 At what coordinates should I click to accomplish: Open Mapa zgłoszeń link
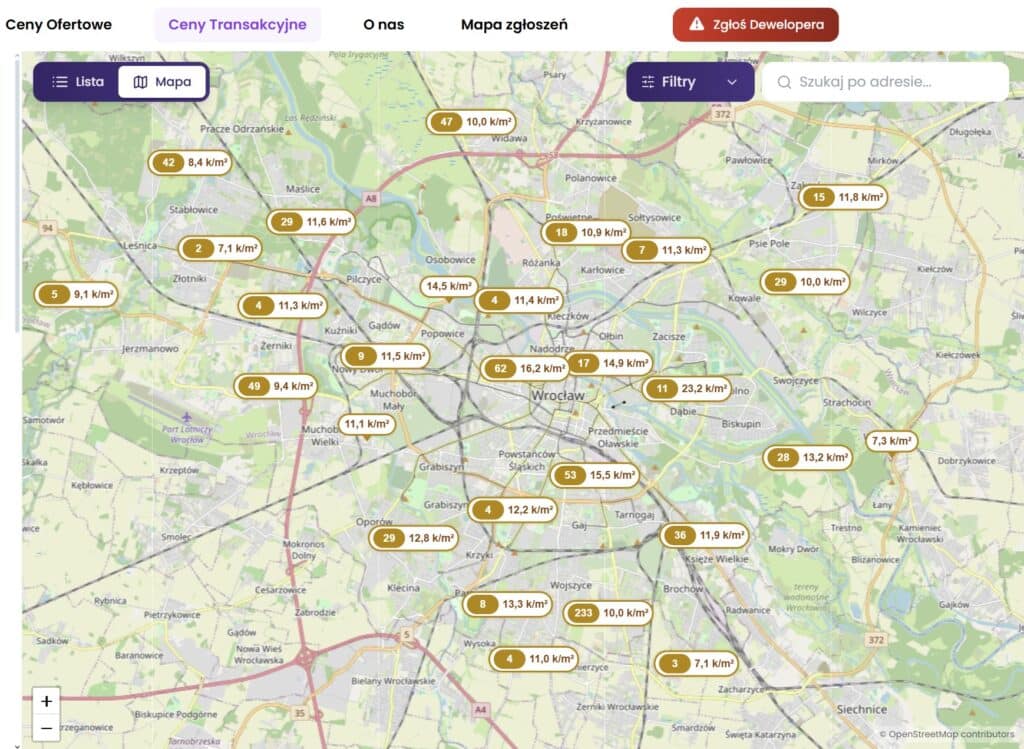pyautogui.click(x=514, y=24)
